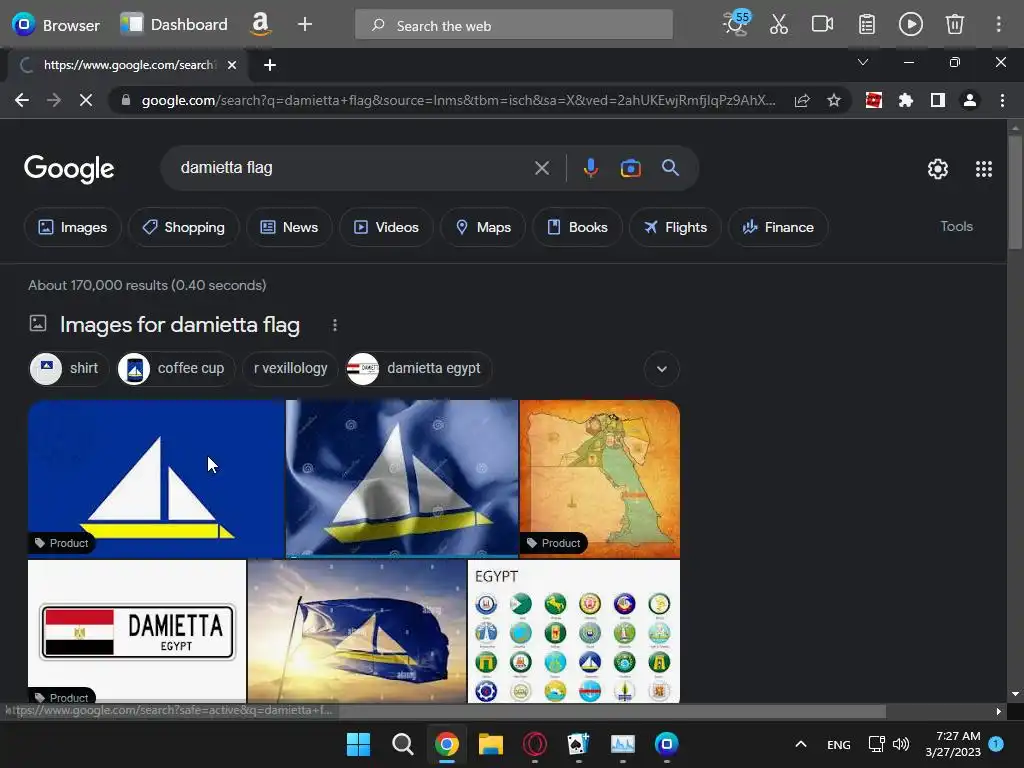The height and width of the screenshot is (768, 1024).
Task: Expand more image filter chips
Action: pos(662,369)
